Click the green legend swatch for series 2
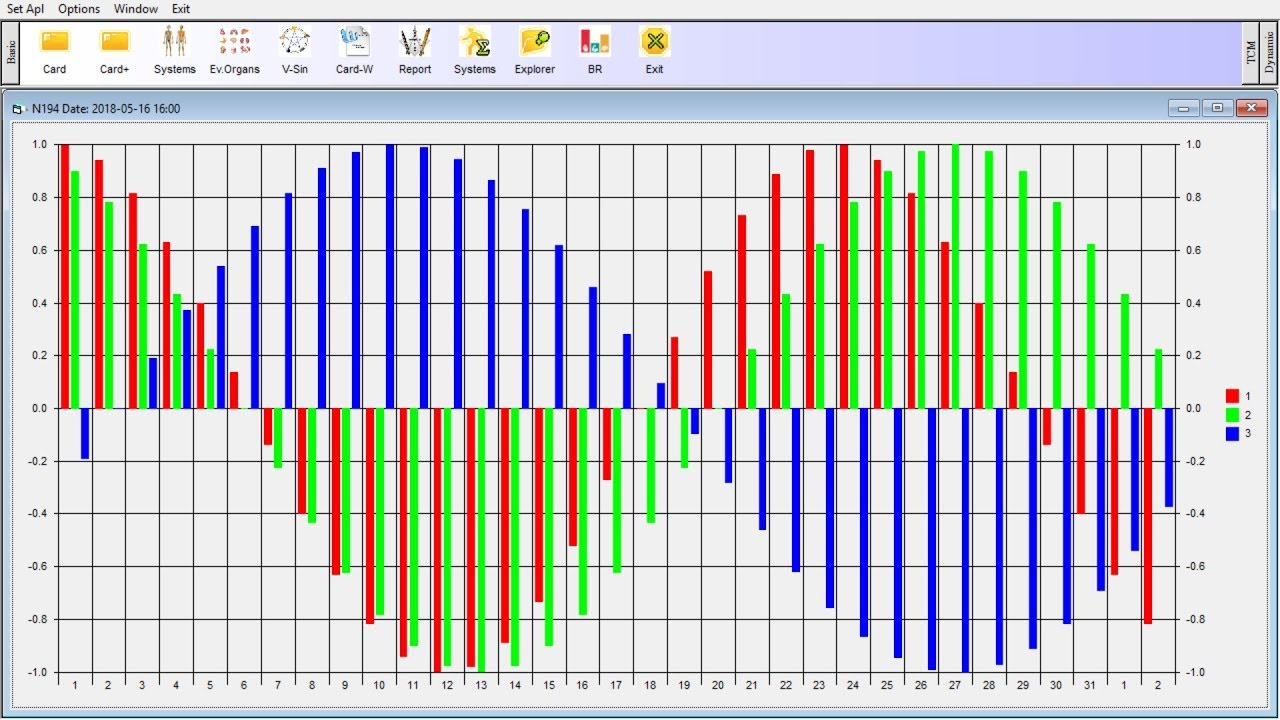Image resolution: width=1280 pixels, height=720 pixels. coord(1232,415)
